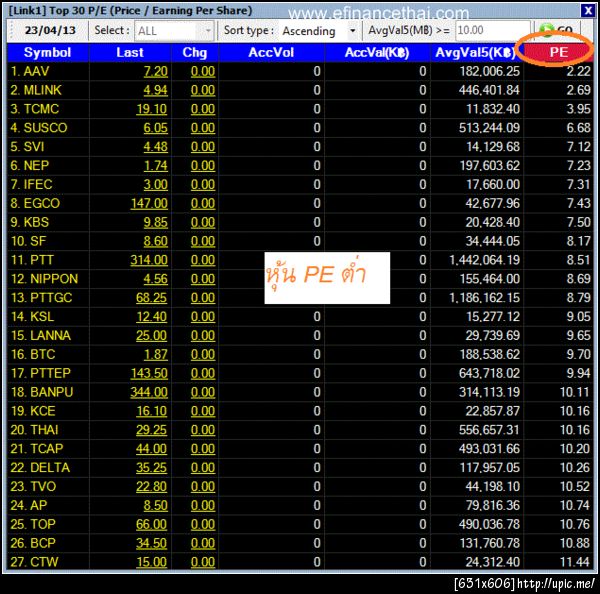Click the PE column header
Image resolution: width=600 pixels, height=594 pixels.
point(558,52)
